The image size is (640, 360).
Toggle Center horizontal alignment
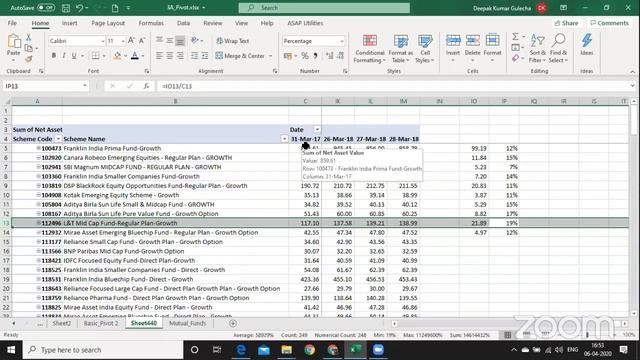tap(169, 56)
